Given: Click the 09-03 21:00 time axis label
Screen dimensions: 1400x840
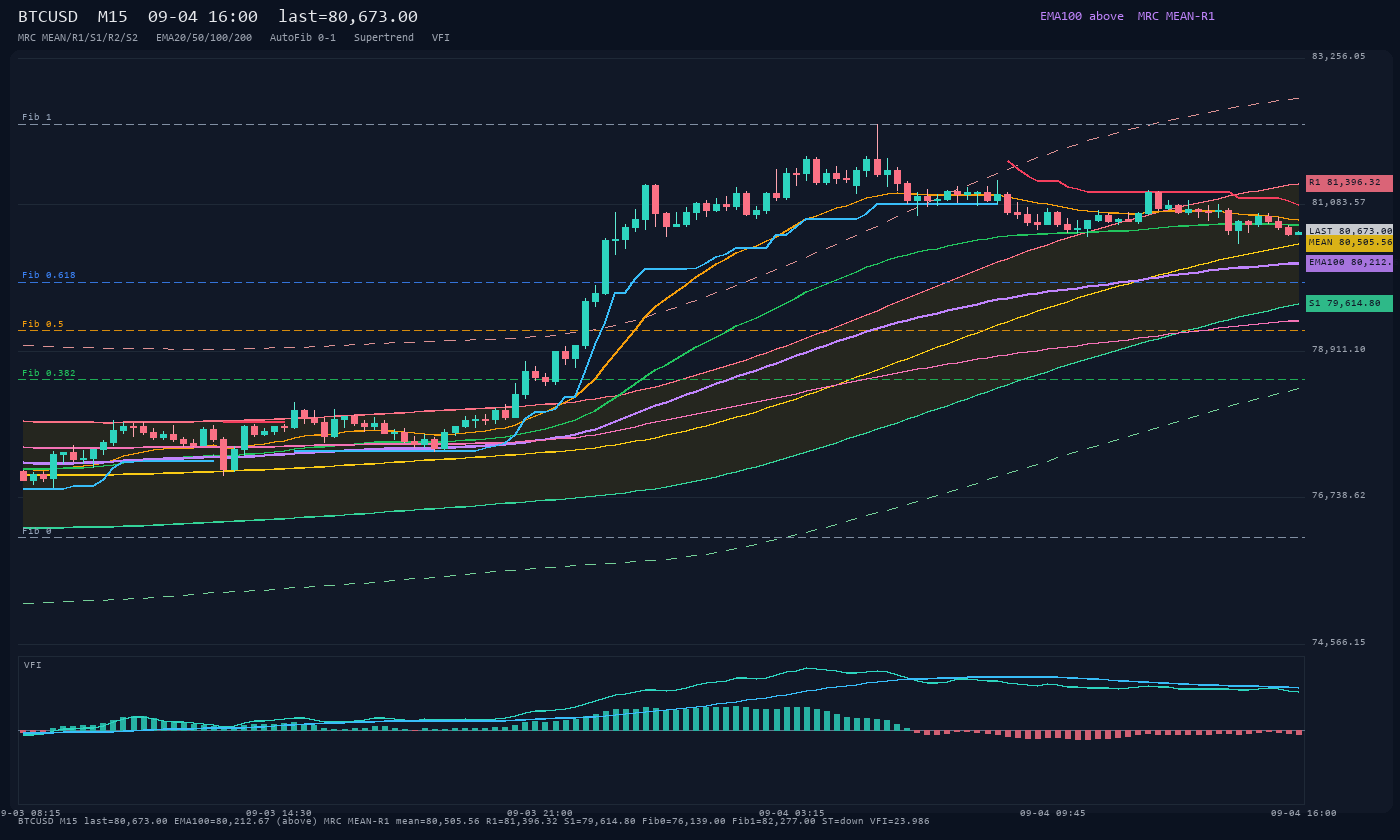Looking at the screenshot, I should point(540,813).
